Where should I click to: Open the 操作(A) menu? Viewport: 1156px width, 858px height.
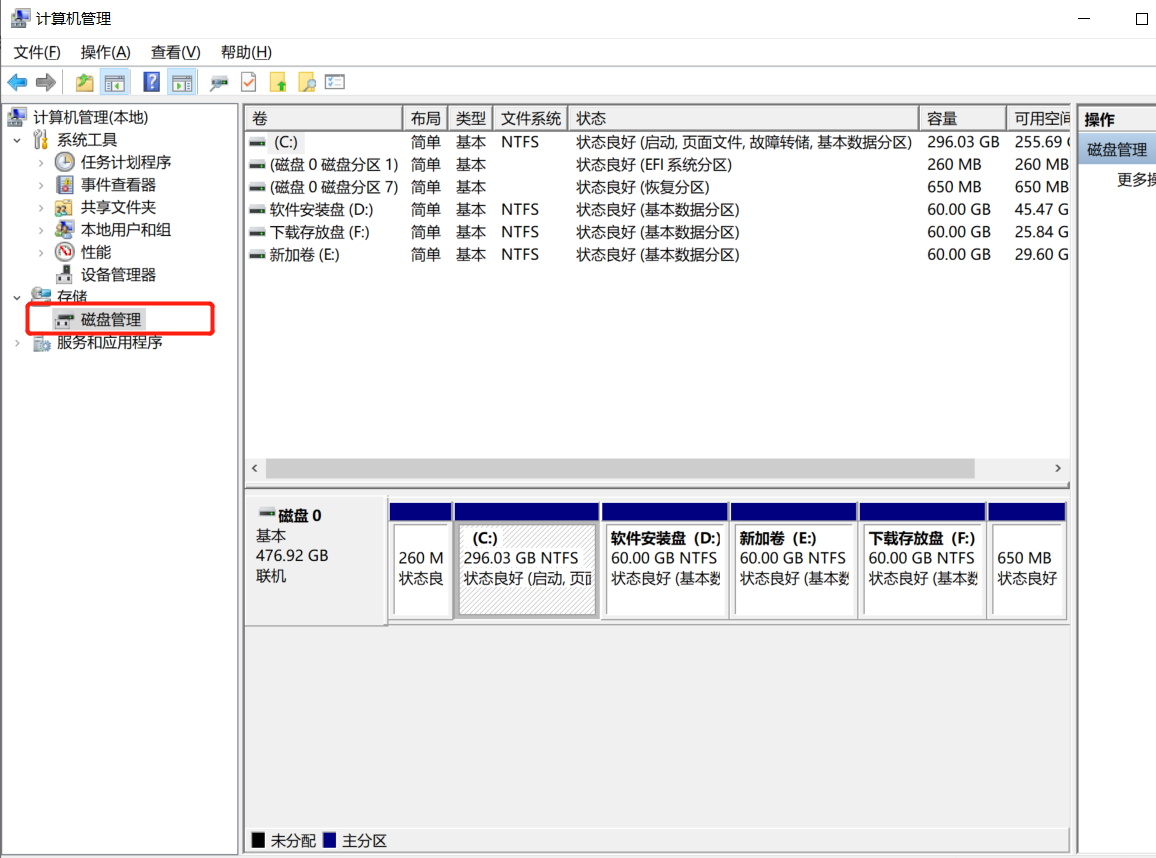105,52
